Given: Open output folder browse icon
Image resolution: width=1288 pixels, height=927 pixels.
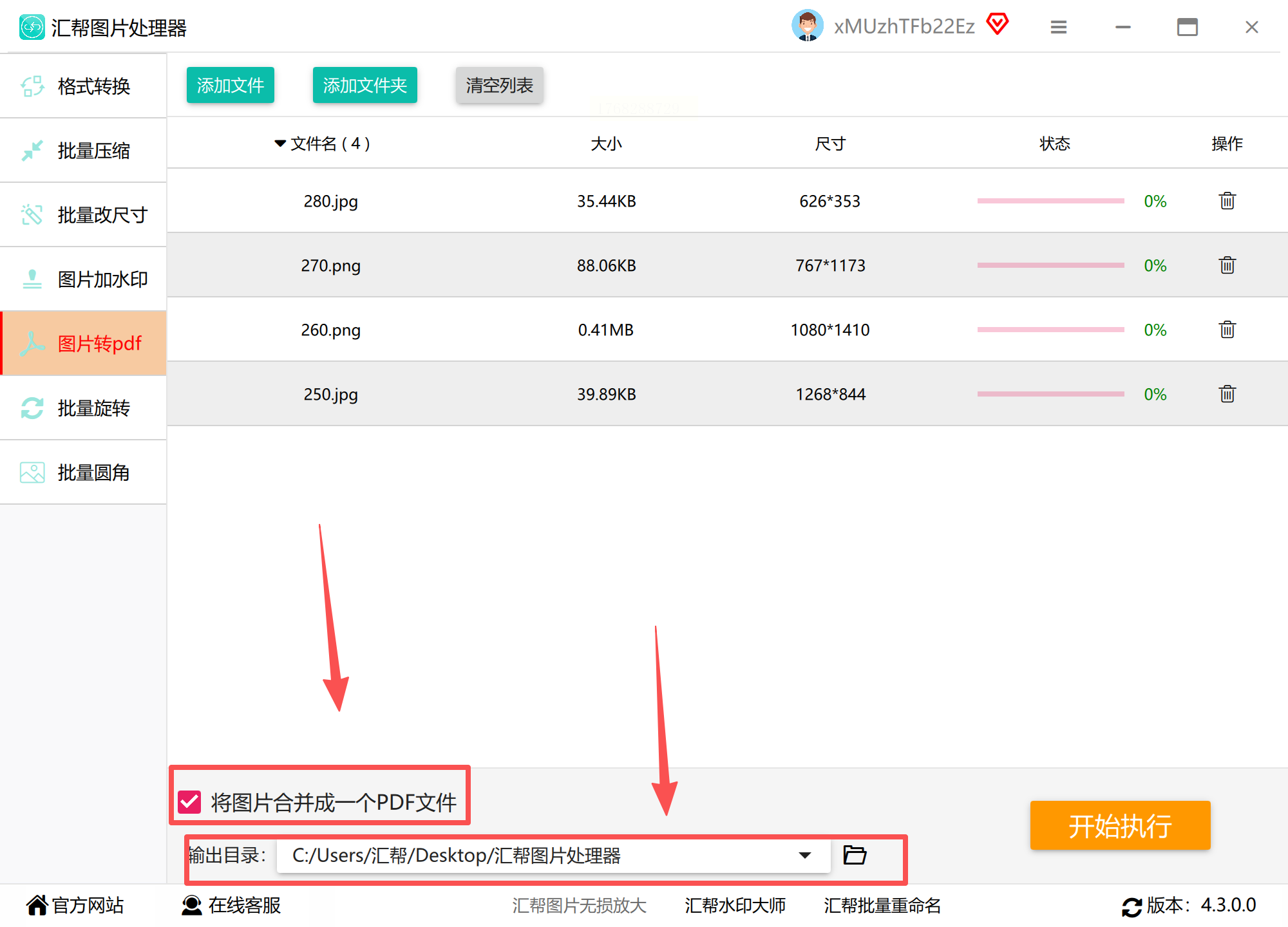Looking at the screenshot, I should coord(855,855).
